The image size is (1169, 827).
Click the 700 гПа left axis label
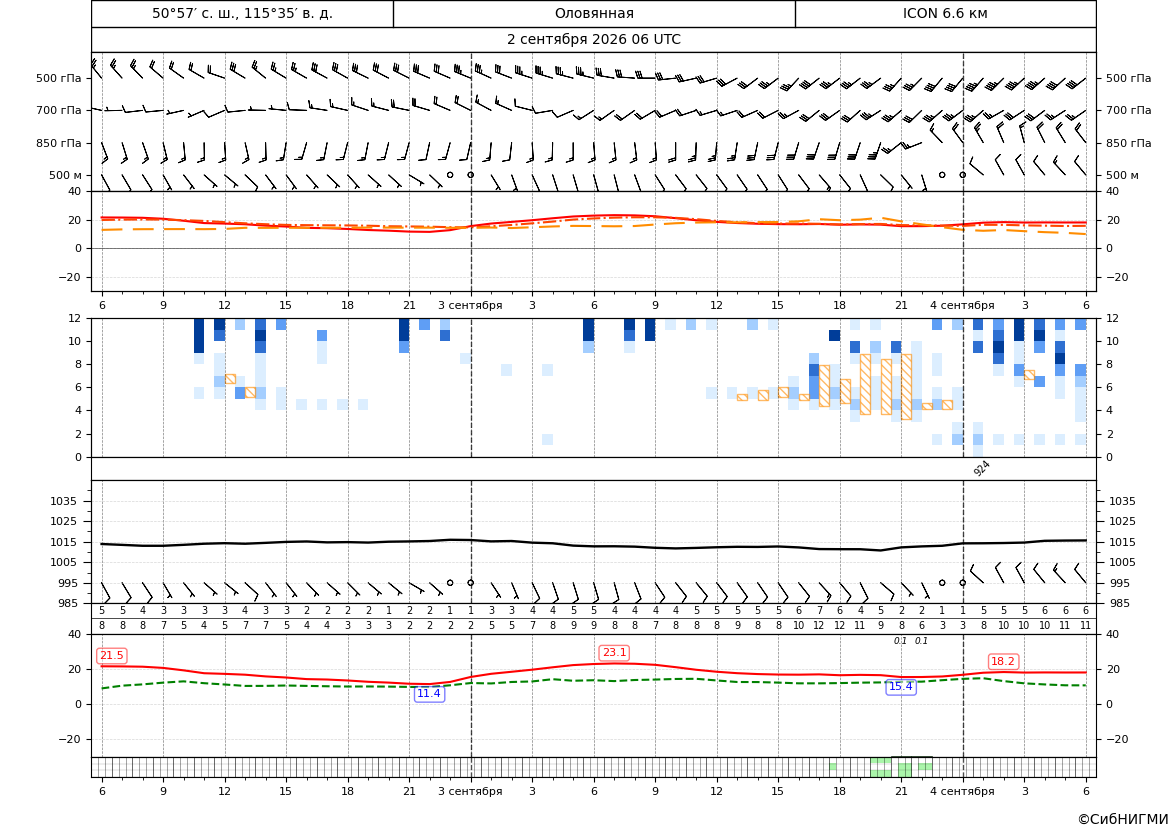(59, 110)
